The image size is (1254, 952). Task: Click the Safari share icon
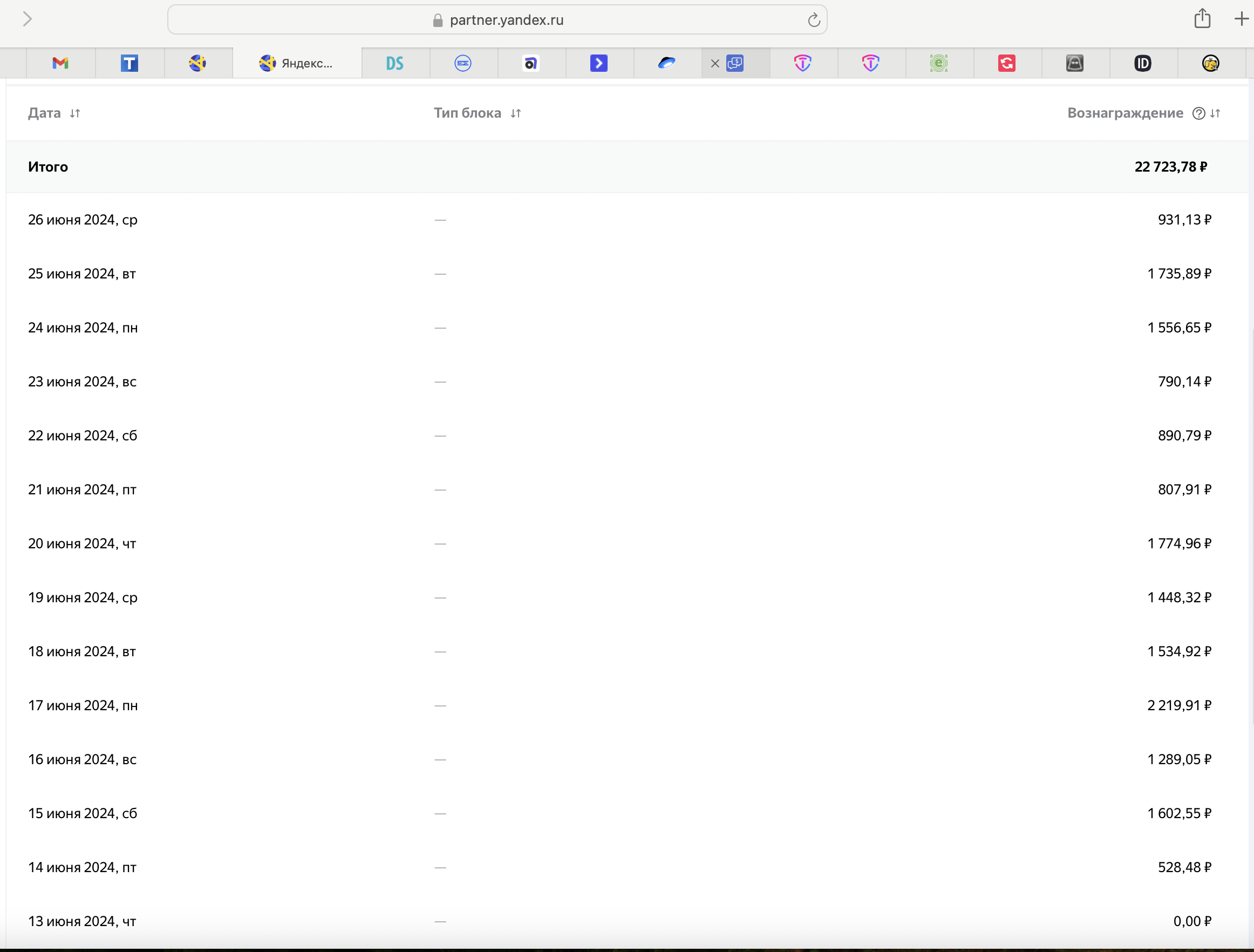click(1202, 19)
